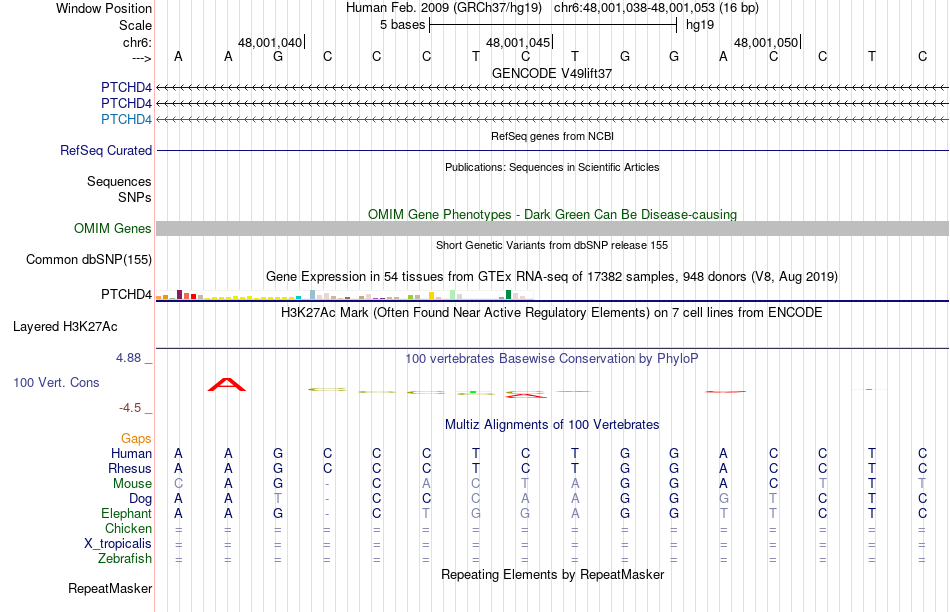Click the tall red A in the PhyloP conservation track

tap(227, 385)
